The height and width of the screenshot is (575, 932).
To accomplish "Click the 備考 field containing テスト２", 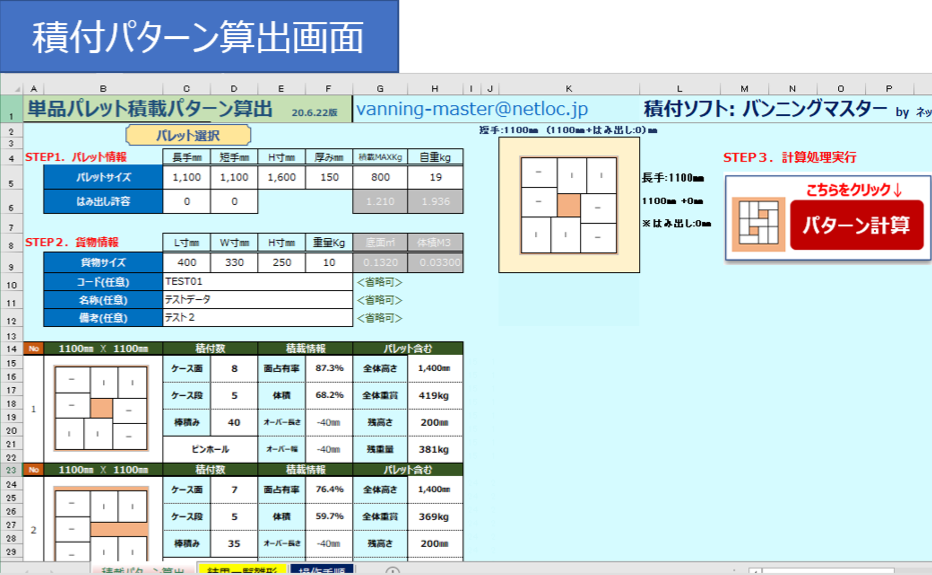I will pyautogui.click(x=258, y=317).
